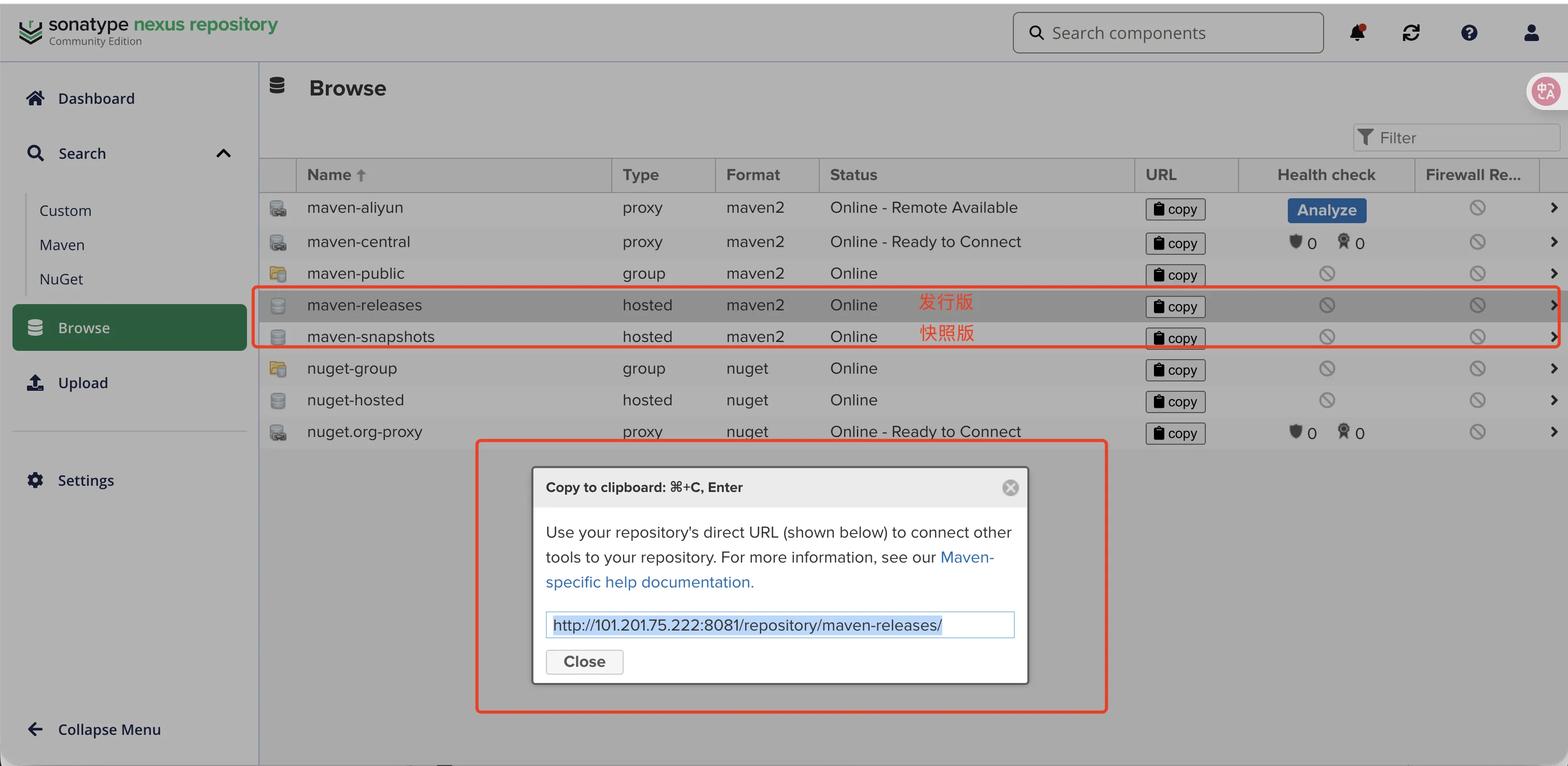Screen dimensions: 1568x766
Task: Open the user account icon
Action: tap(1531, 33)
